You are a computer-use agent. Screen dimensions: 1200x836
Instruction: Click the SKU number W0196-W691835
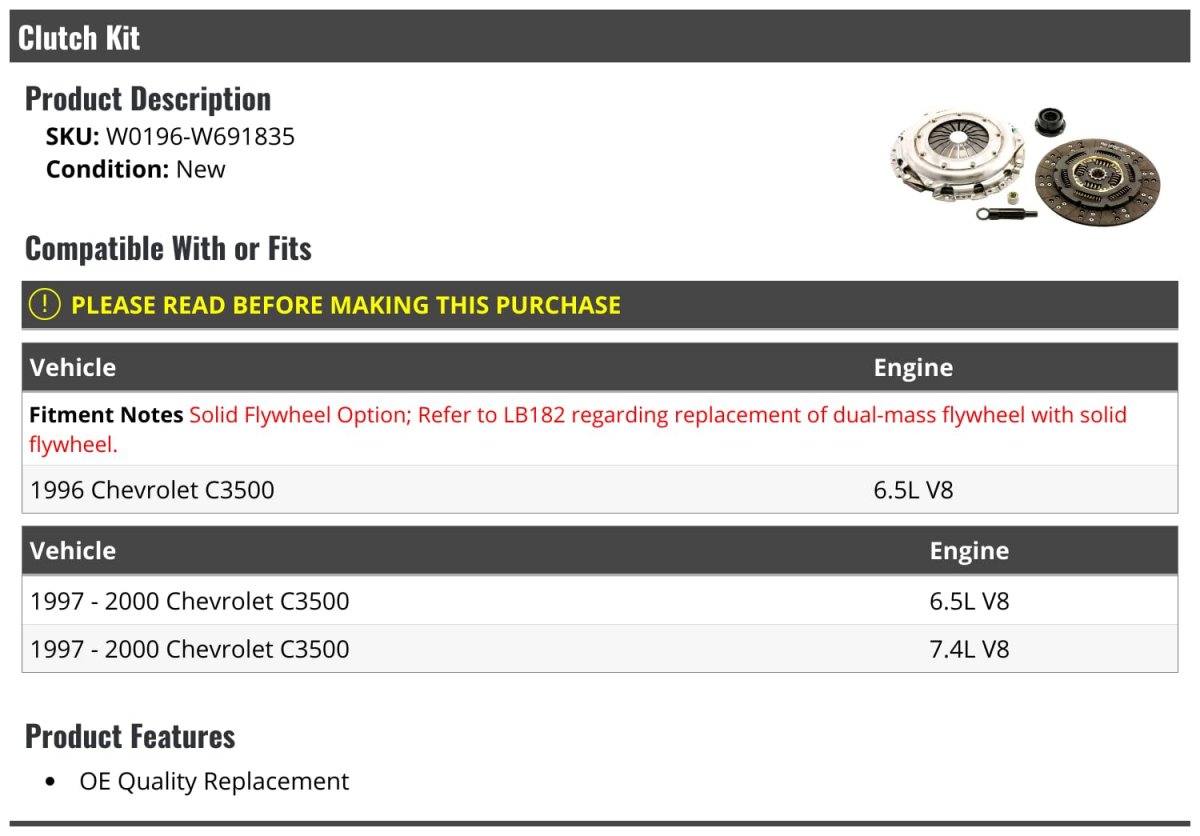(x=200, y=137)
